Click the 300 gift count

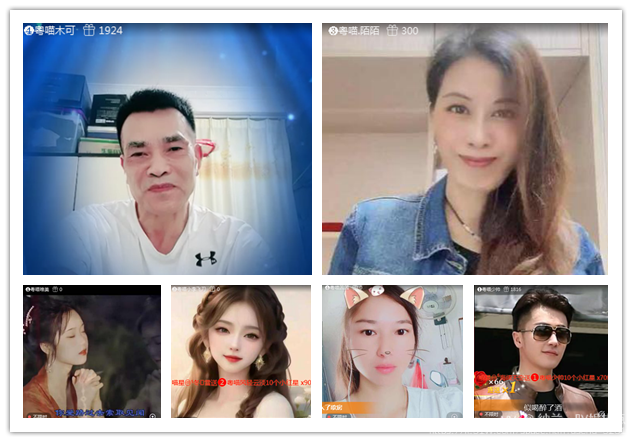pyautogui.click(x=410, y=31)
